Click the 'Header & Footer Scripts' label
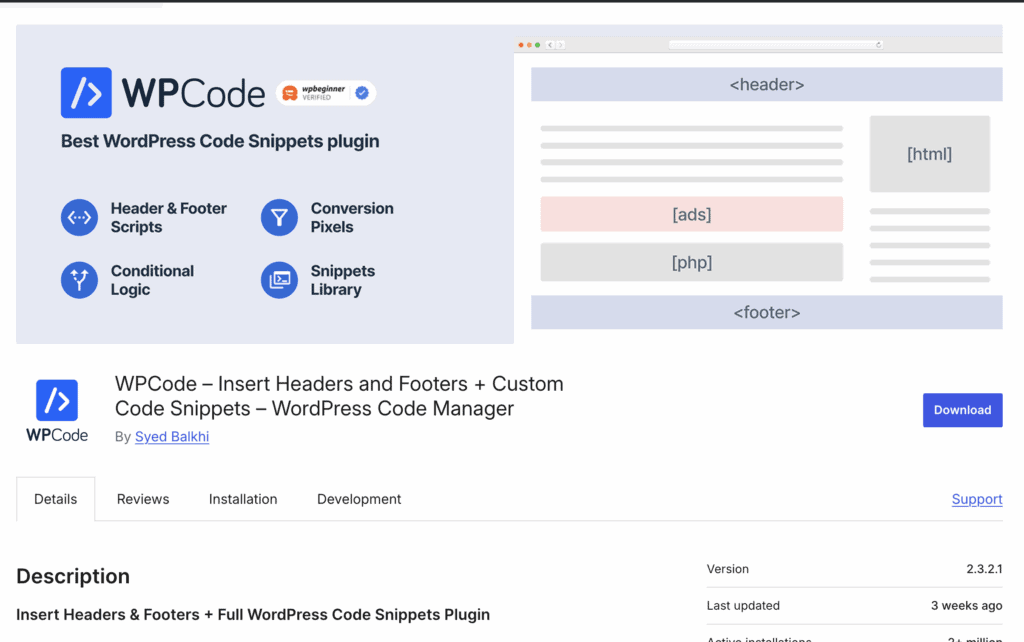Viewport: 1024px width, 642px height. (x=168, y=217)
